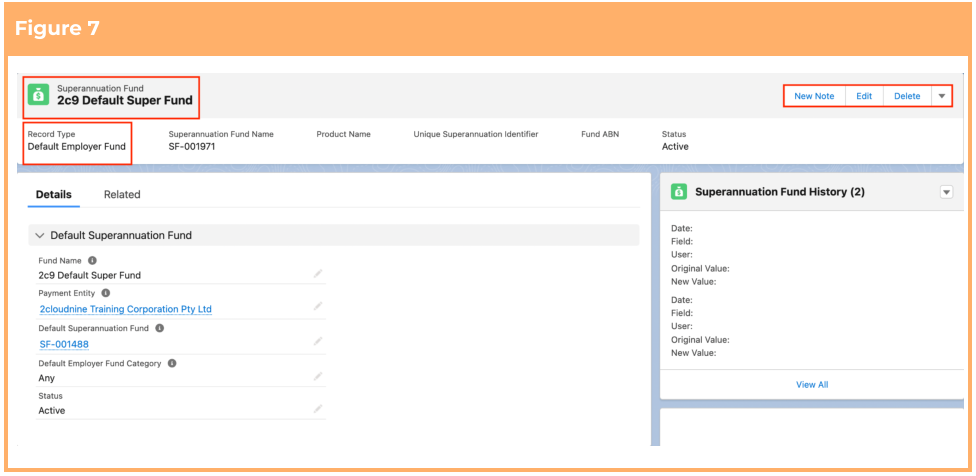
Task: Click the Delete button
Action: click(x=907, y=96)
